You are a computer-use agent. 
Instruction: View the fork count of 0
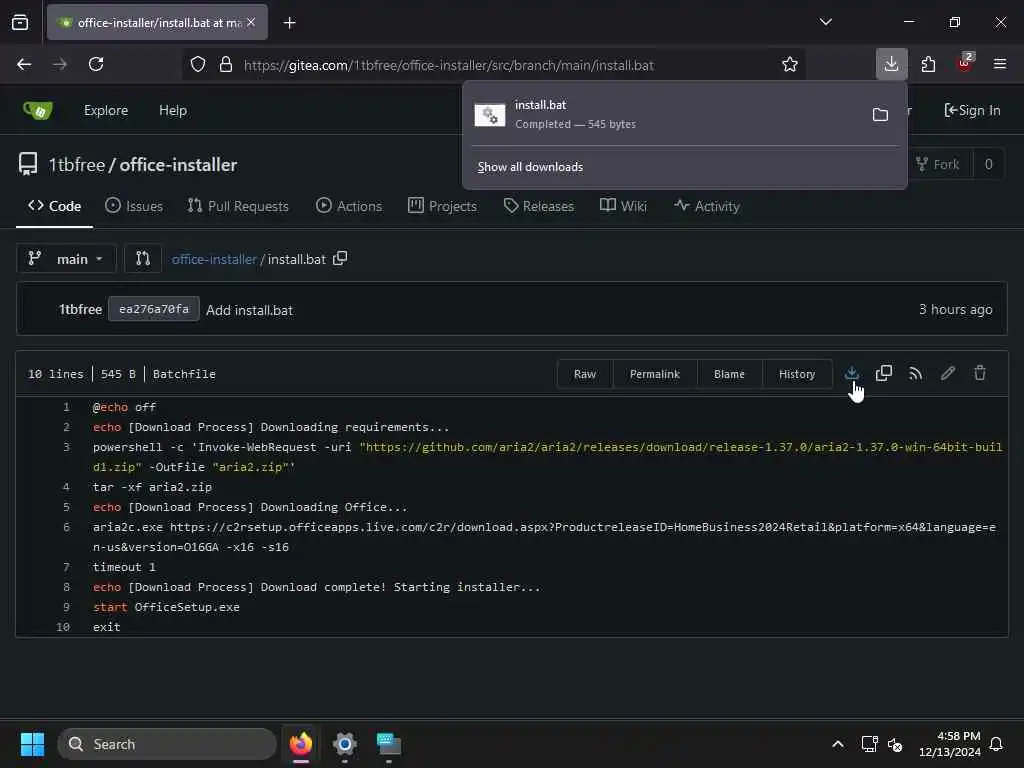click(x=988, y=164)
